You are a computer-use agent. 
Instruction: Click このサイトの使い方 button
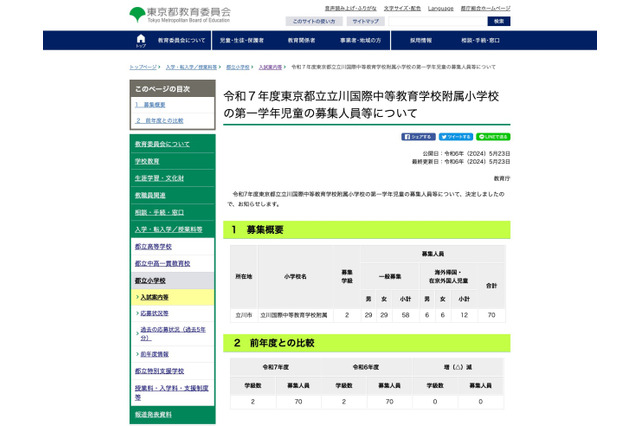314,21
